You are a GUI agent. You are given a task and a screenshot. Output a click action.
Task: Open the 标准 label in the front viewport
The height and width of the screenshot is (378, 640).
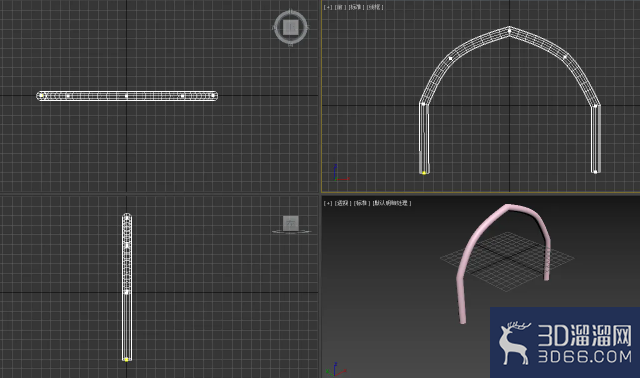(x=356, y=7)
